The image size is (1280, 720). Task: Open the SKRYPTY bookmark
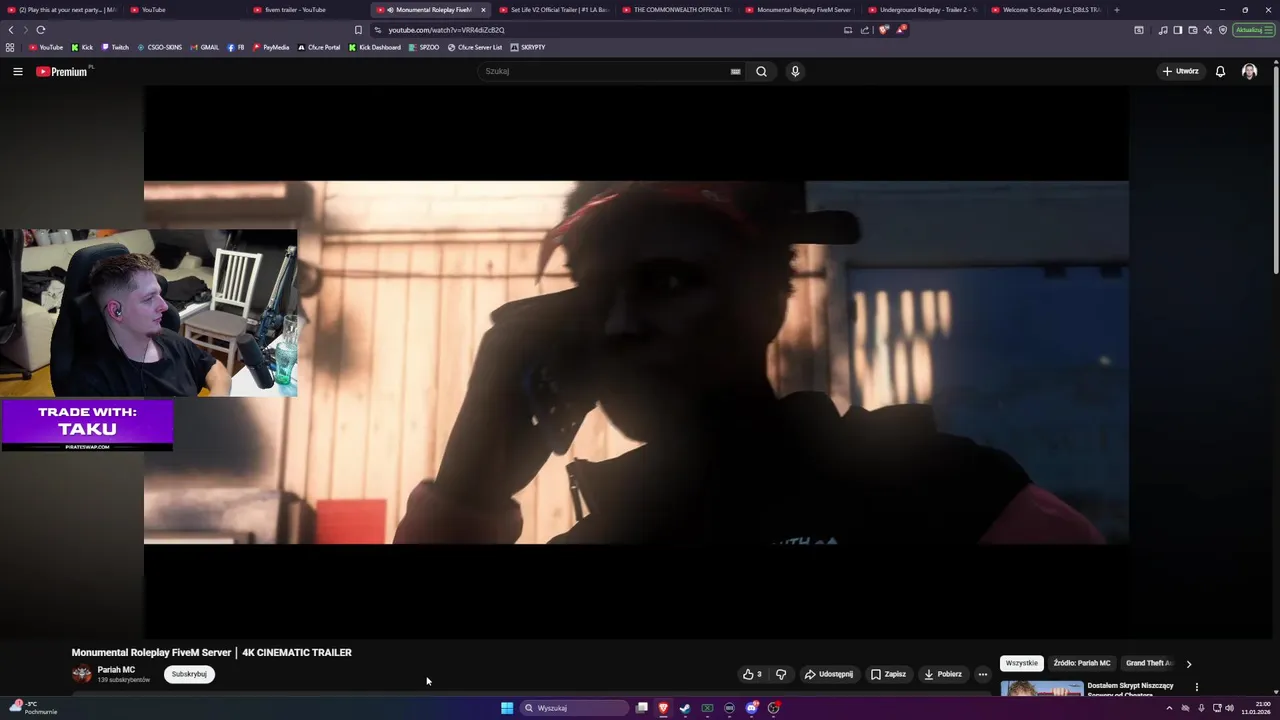tap(527, 47)
